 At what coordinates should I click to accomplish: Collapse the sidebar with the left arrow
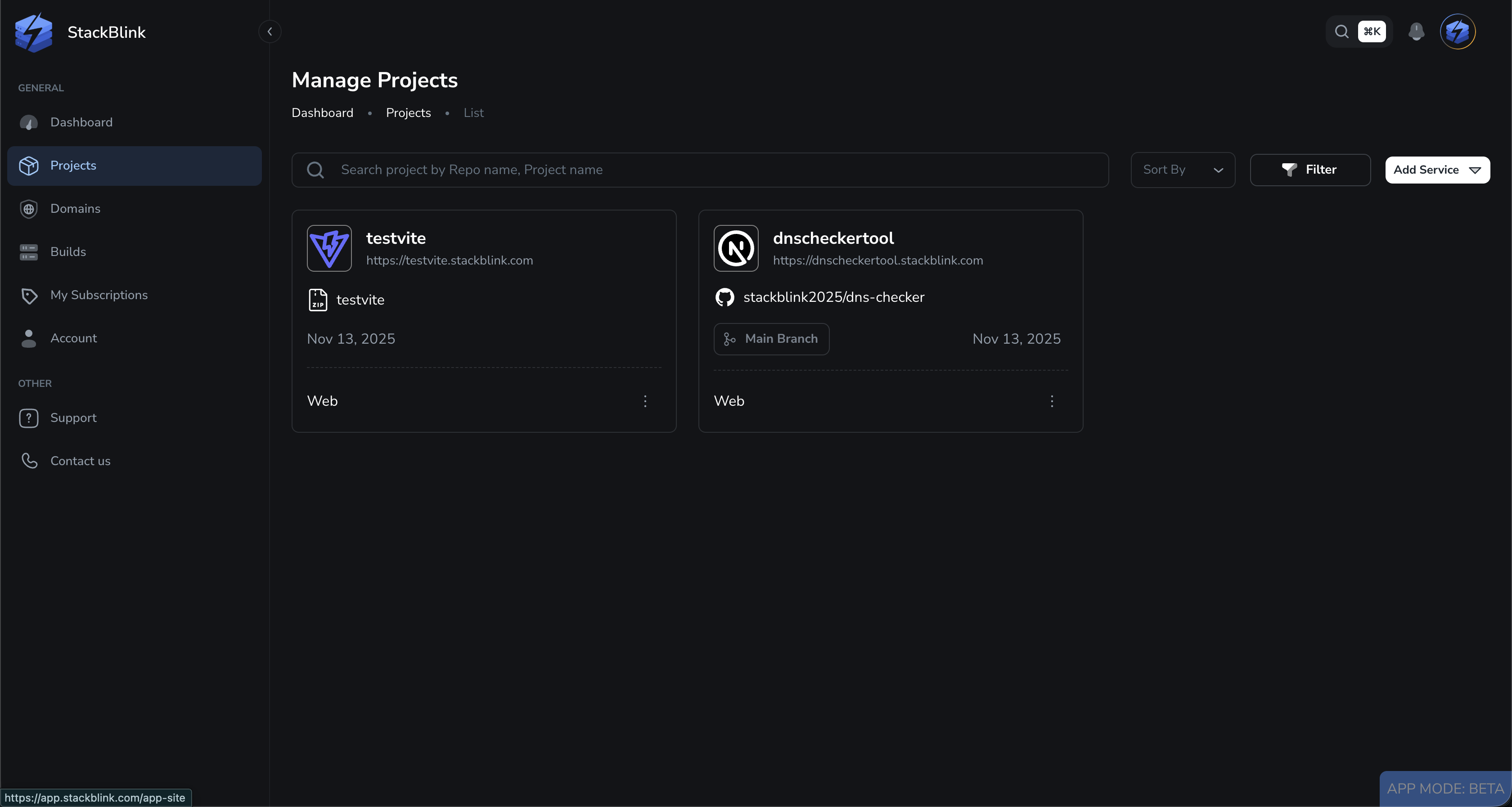[270, 31]
